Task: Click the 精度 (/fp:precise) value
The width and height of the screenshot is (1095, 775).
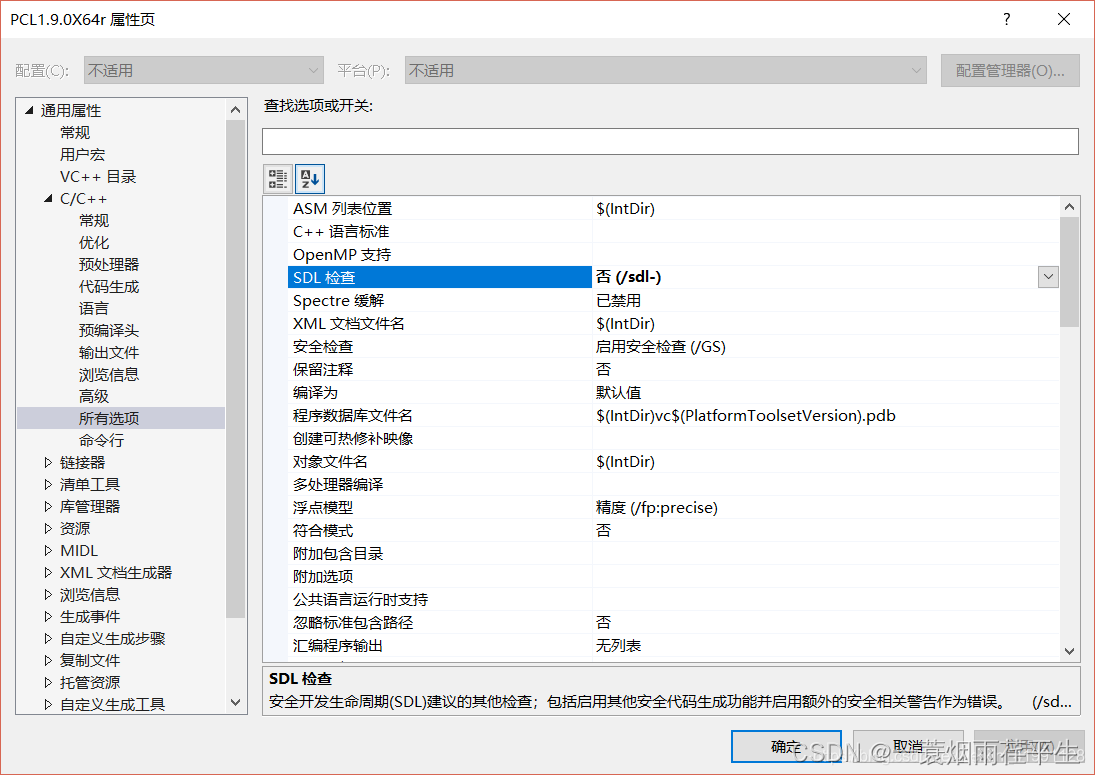Action: 656,508
